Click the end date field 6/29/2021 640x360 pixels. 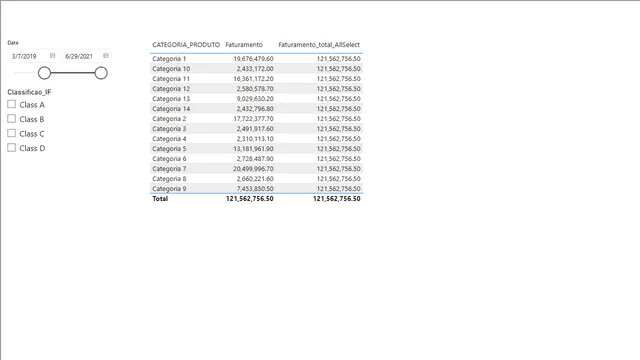86,56
